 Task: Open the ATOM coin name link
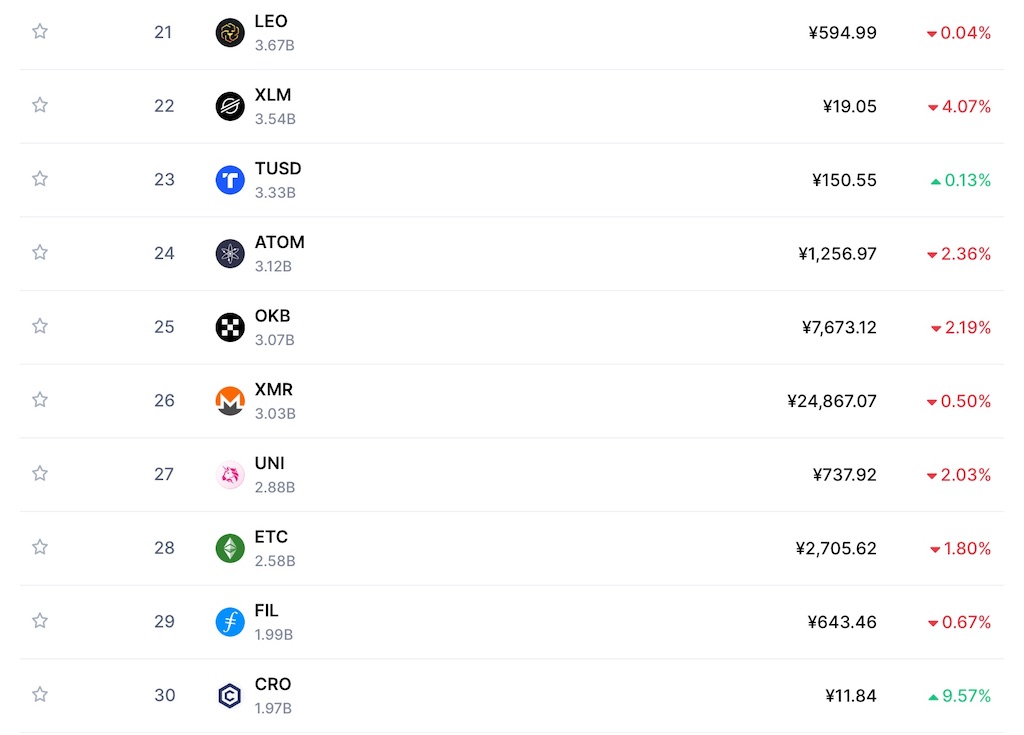280,242
